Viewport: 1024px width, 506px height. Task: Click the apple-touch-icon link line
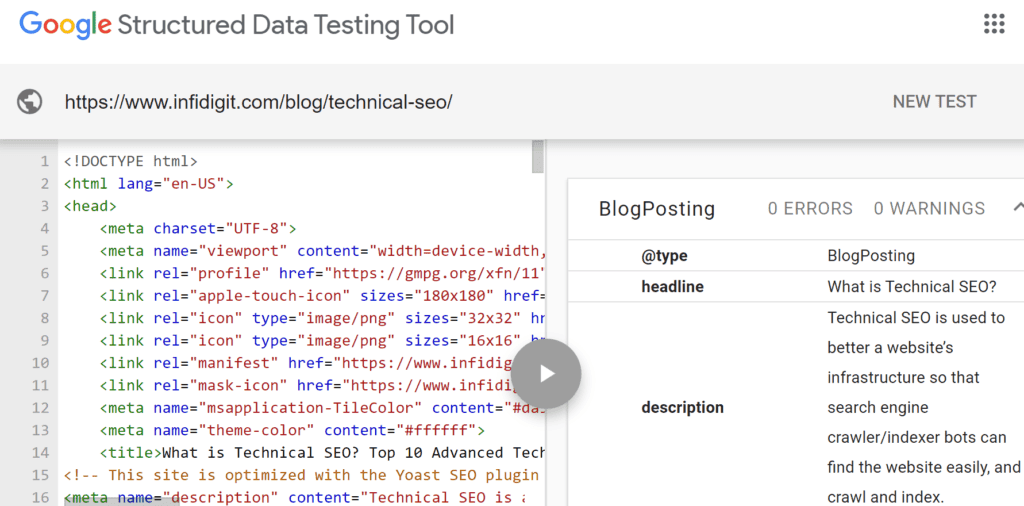coord(323,296)
